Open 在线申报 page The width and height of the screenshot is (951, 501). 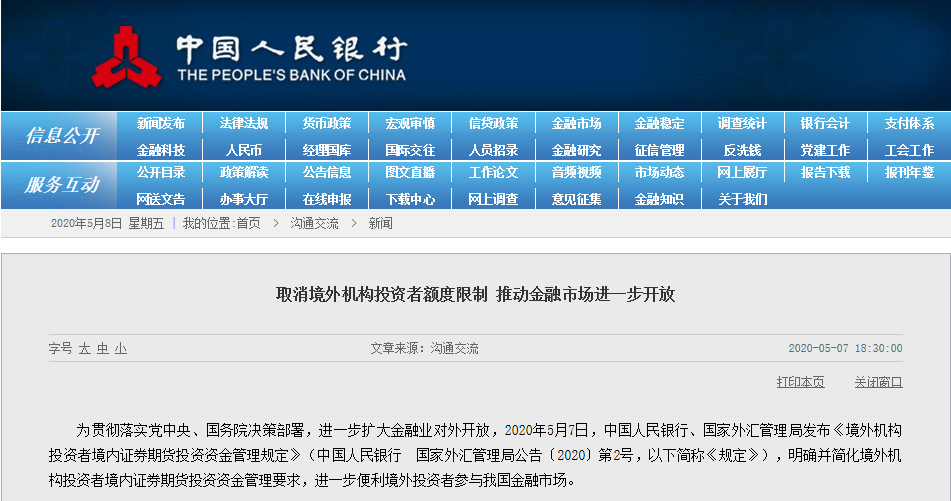[x=327, y=199]
